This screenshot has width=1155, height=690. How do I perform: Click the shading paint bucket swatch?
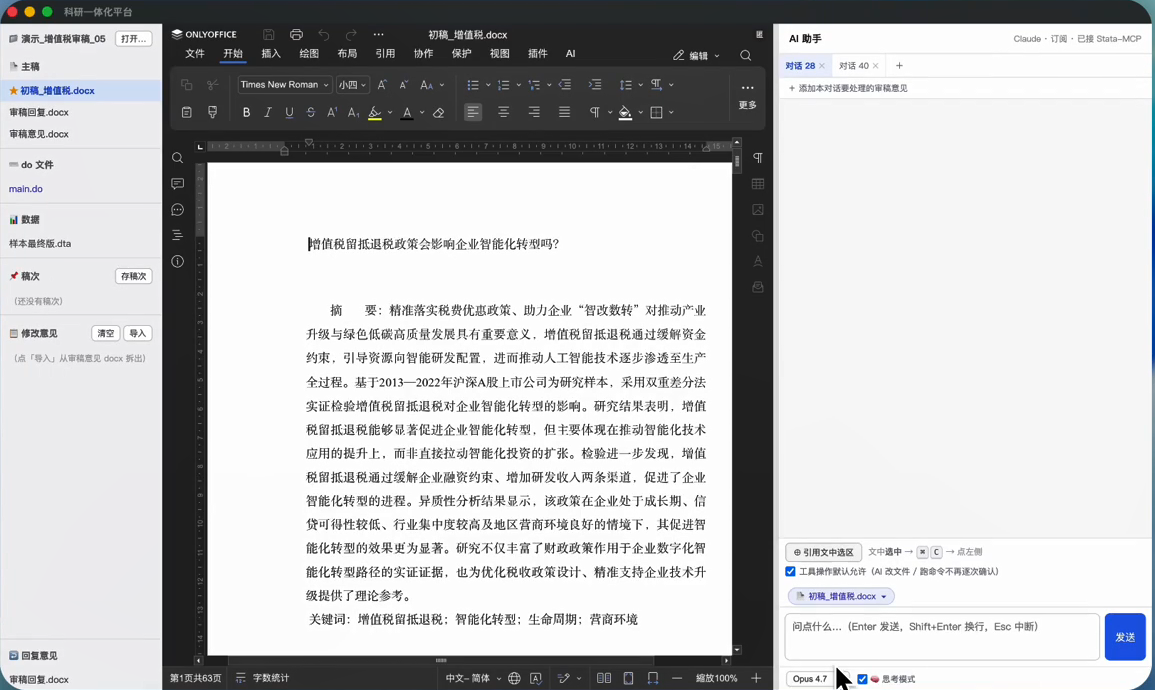625,113
